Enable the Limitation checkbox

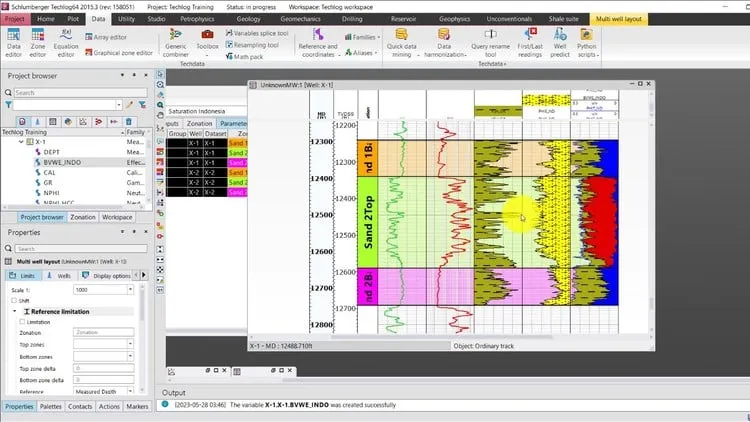(x=22, y=322)
